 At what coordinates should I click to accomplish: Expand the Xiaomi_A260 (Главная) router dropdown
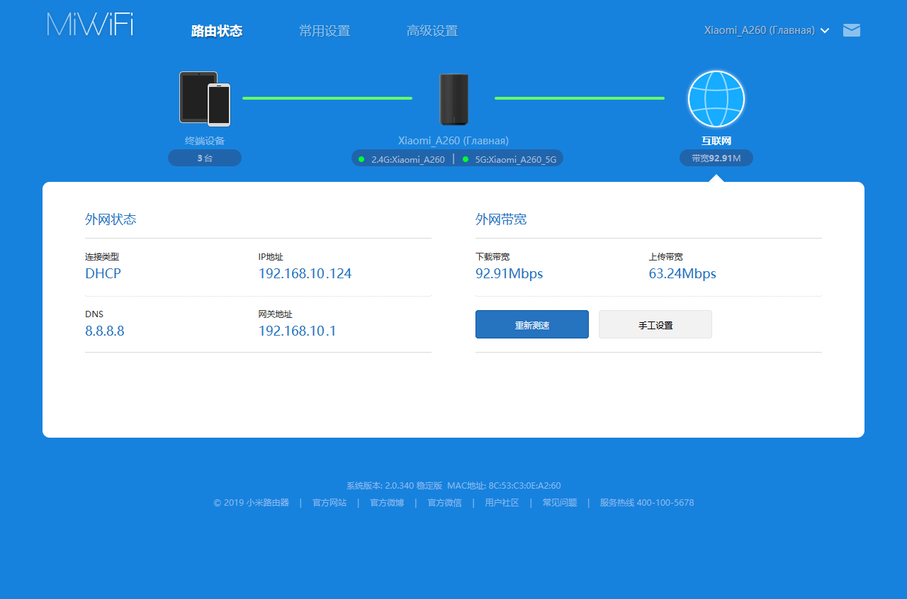tap(766, 30)
